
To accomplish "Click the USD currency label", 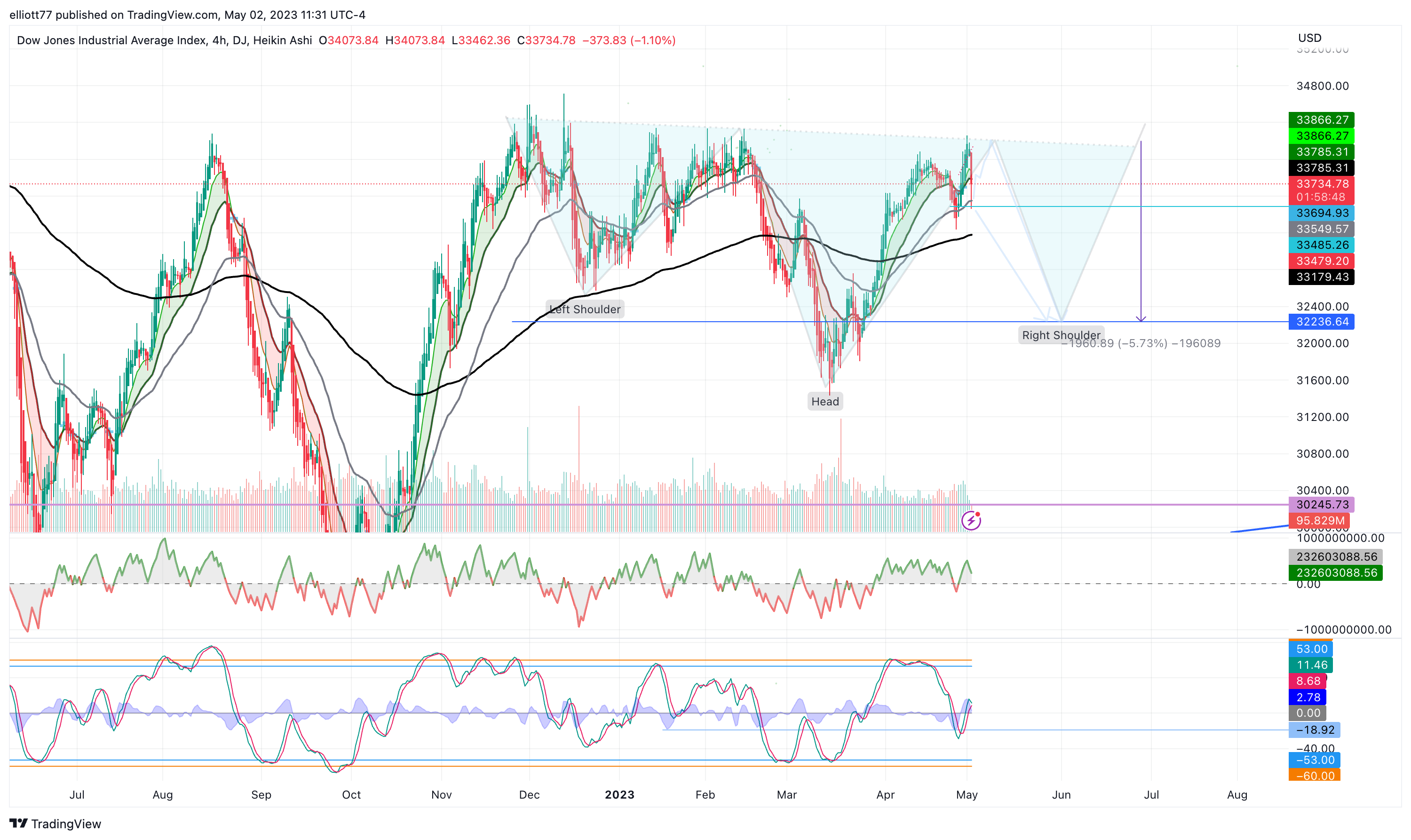I will coord(1309,38).
